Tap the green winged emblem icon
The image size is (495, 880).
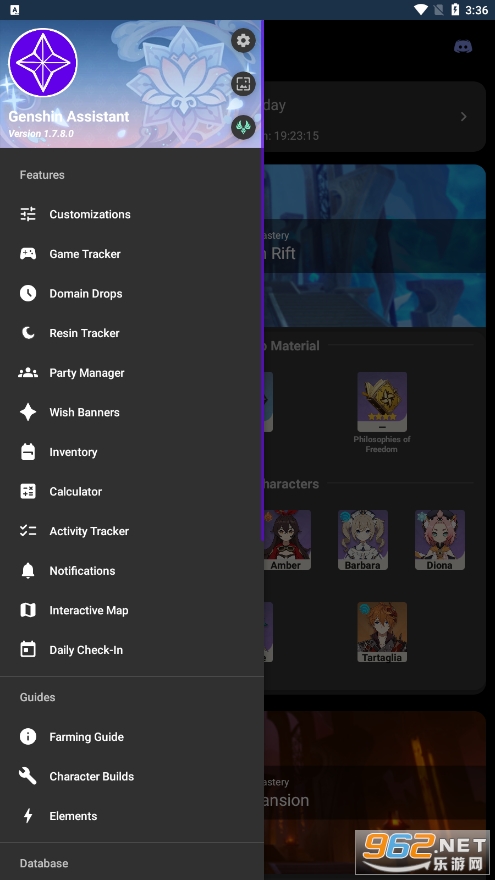[x=243, y=127]
